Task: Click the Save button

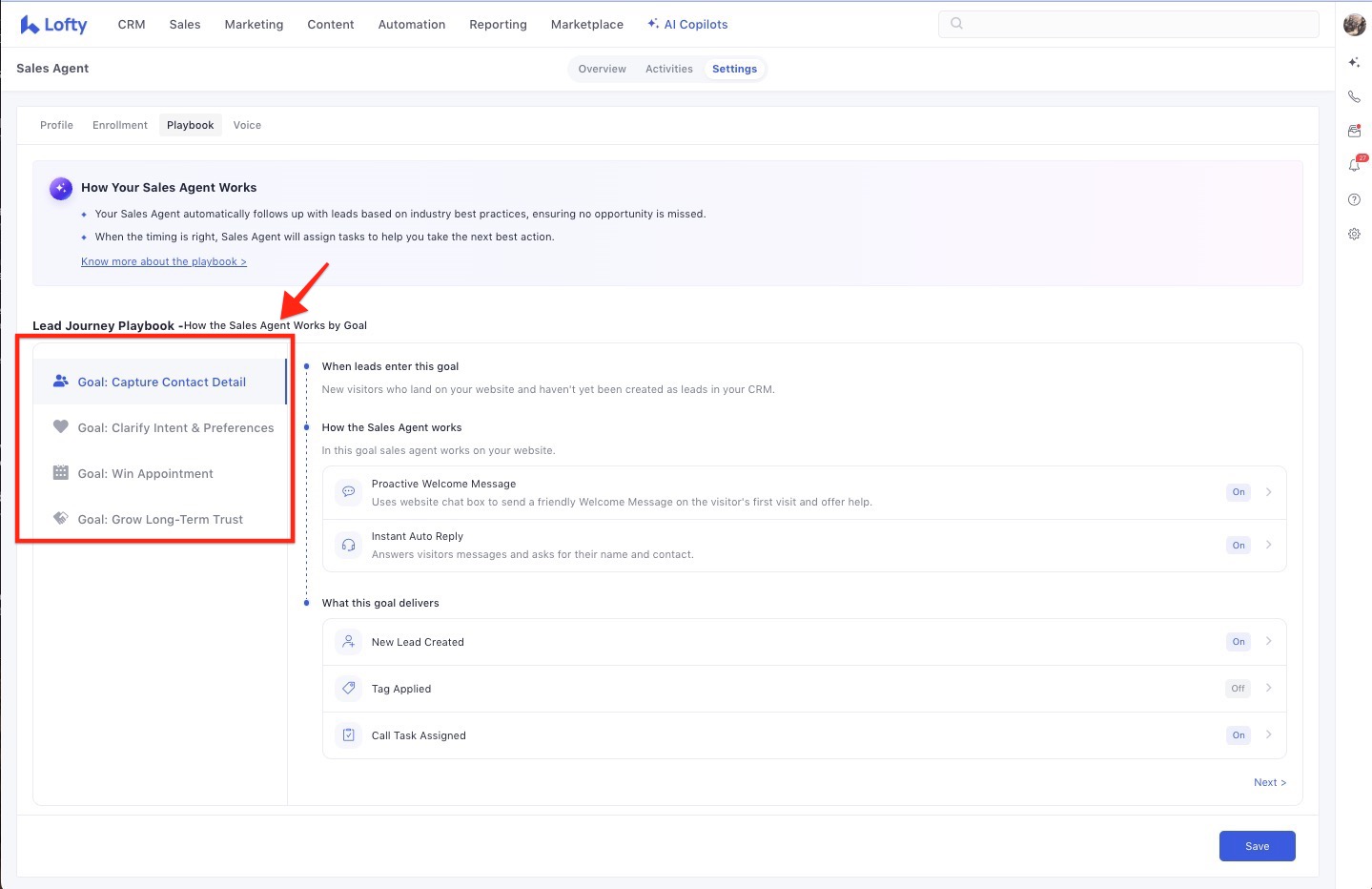Action: (x=1257, y=846)
